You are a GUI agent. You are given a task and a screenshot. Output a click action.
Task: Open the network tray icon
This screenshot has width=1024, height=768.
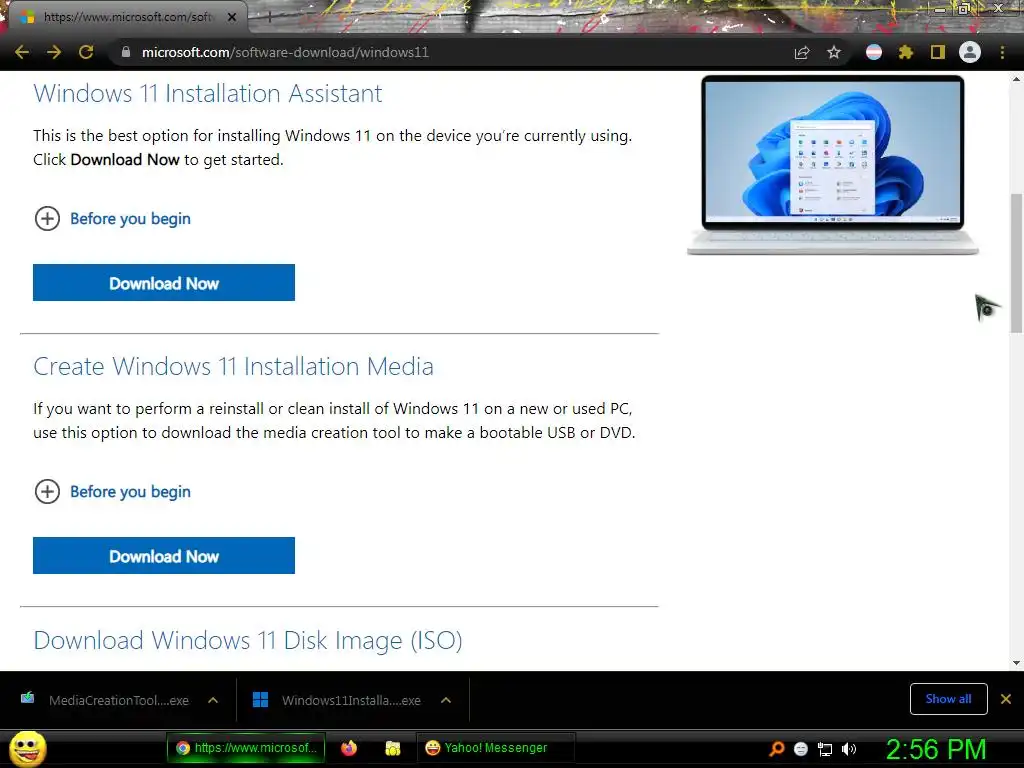(x=825, y=749)
